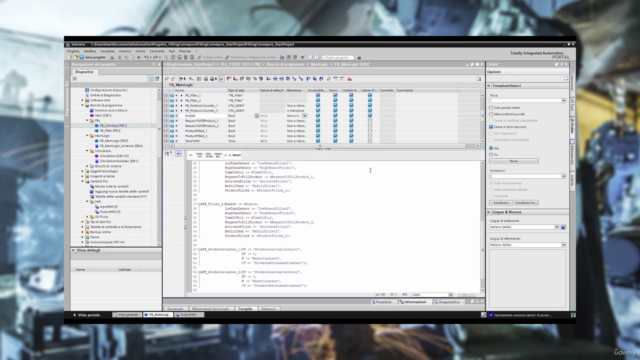The width and height of the screenshot is (640, 360).
Task: Select FB_Filler block in project tree
Action: (110, 131)
